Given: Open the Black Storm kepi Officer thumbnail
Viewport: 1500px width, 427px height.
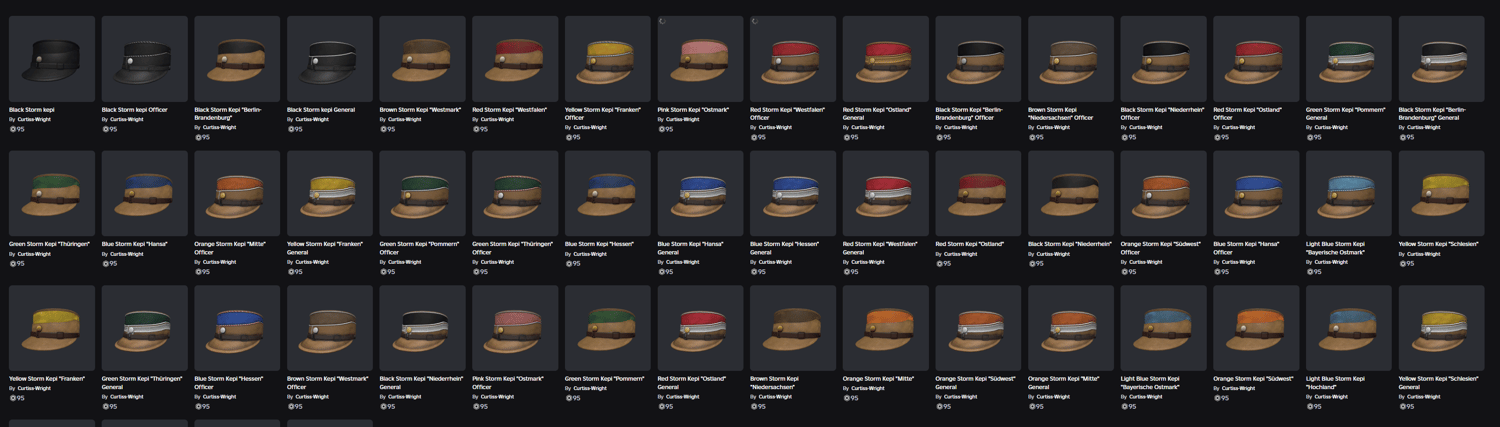Looking at the screenshot, I should tap(144, 58).
